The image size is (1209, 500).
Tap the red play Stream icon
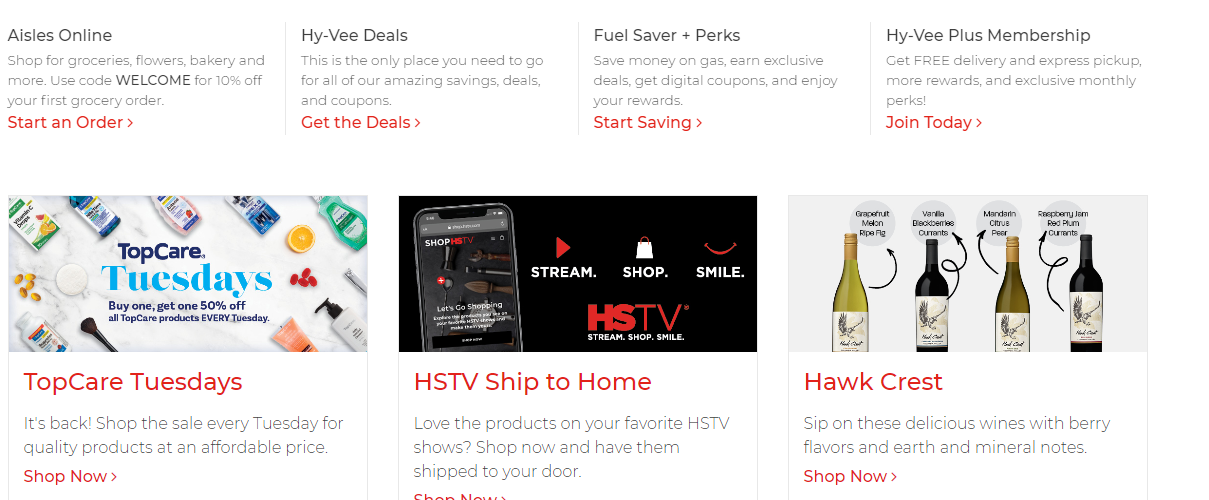click(563, 248)
